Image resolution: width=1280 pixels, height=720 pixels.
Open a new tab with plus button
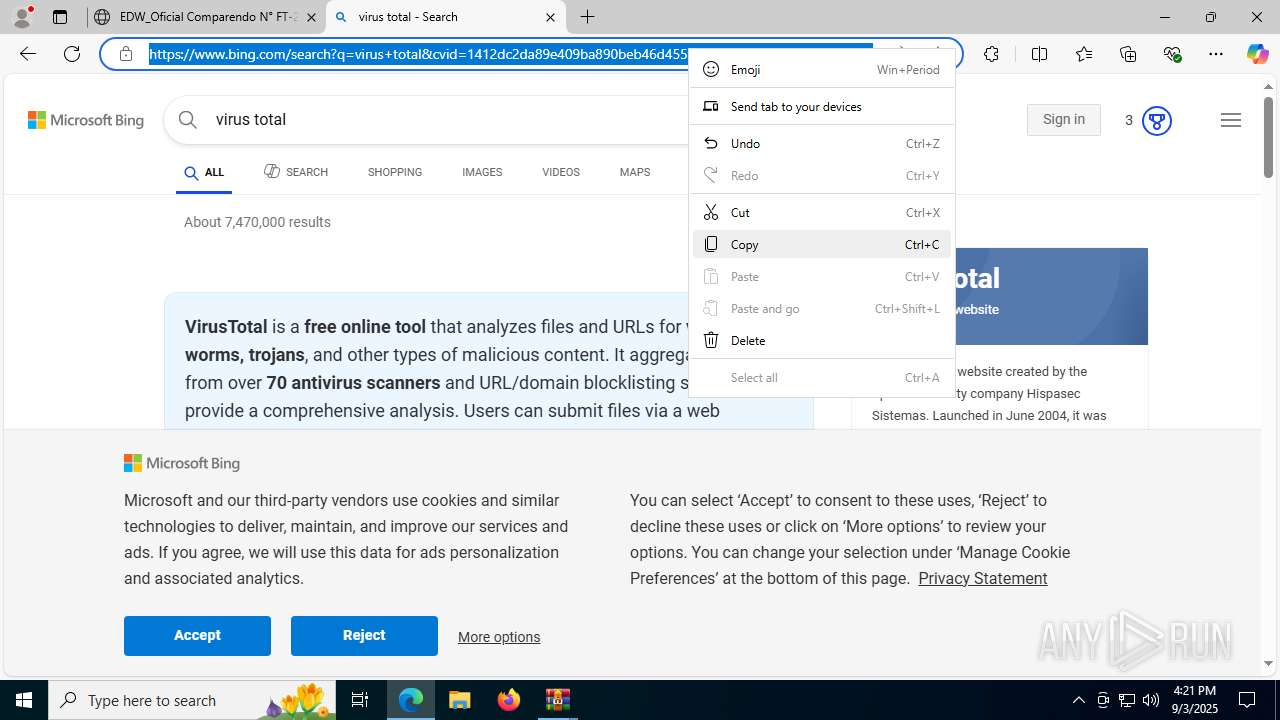[x=588, y=17]
